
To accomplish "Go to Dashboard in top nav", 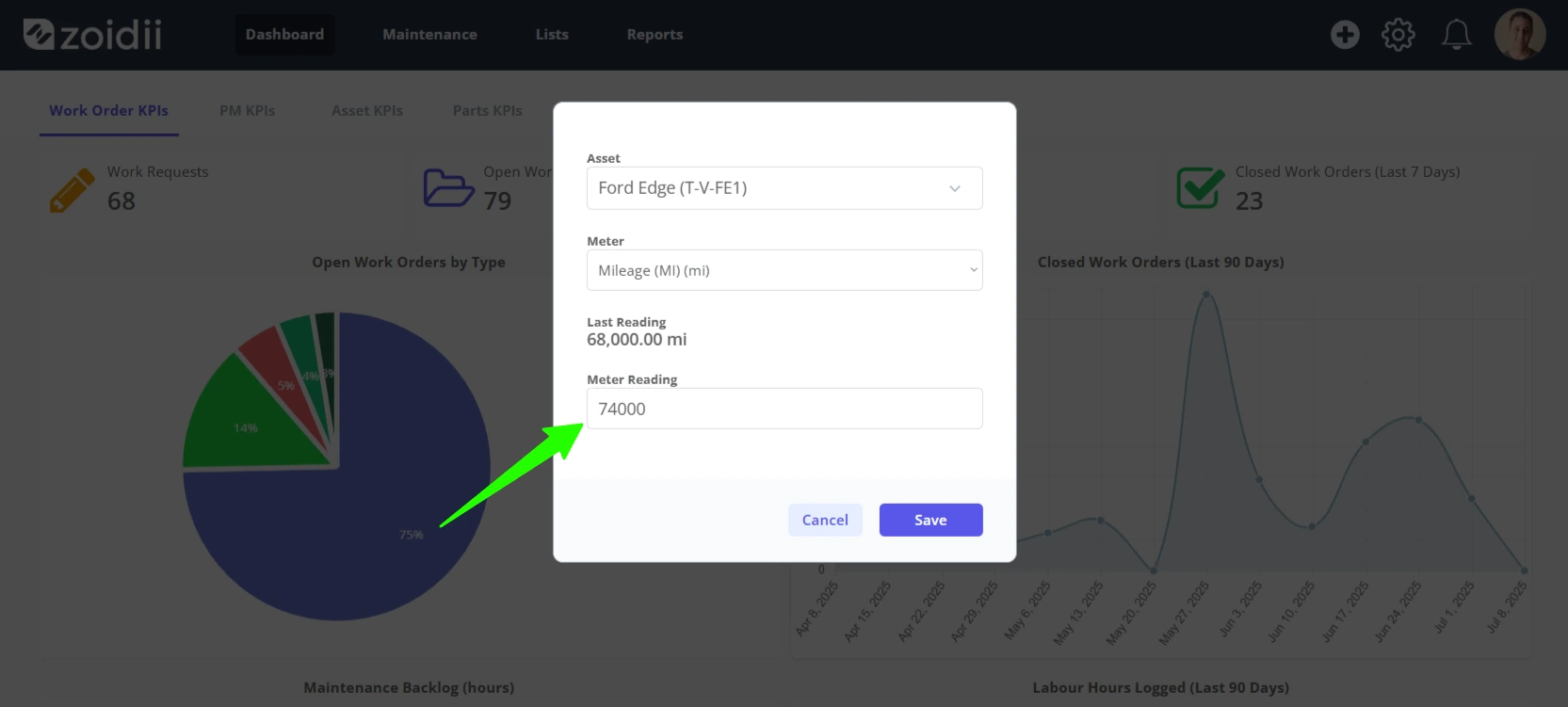I will [x=284, y=35].
